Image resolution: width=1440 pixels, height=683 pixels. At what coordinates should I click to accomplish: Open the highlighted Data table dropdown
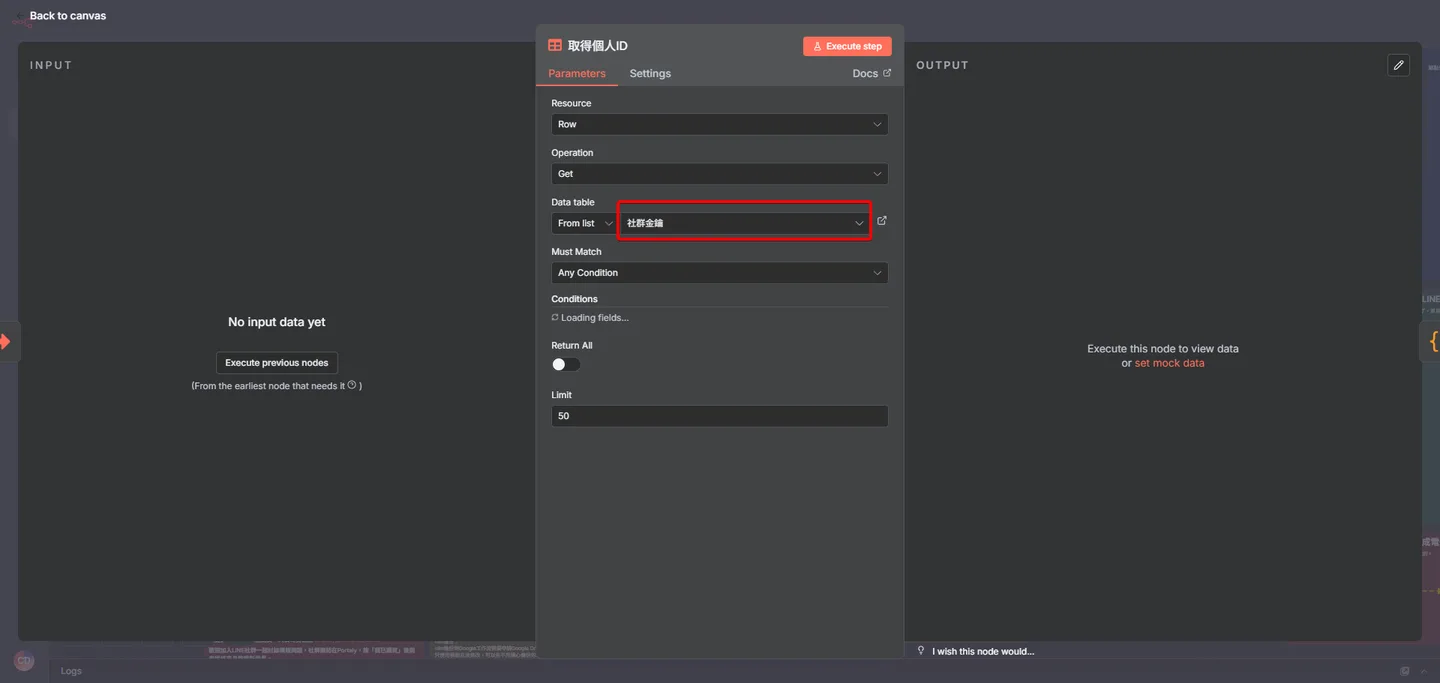click(x=744, y=223)
